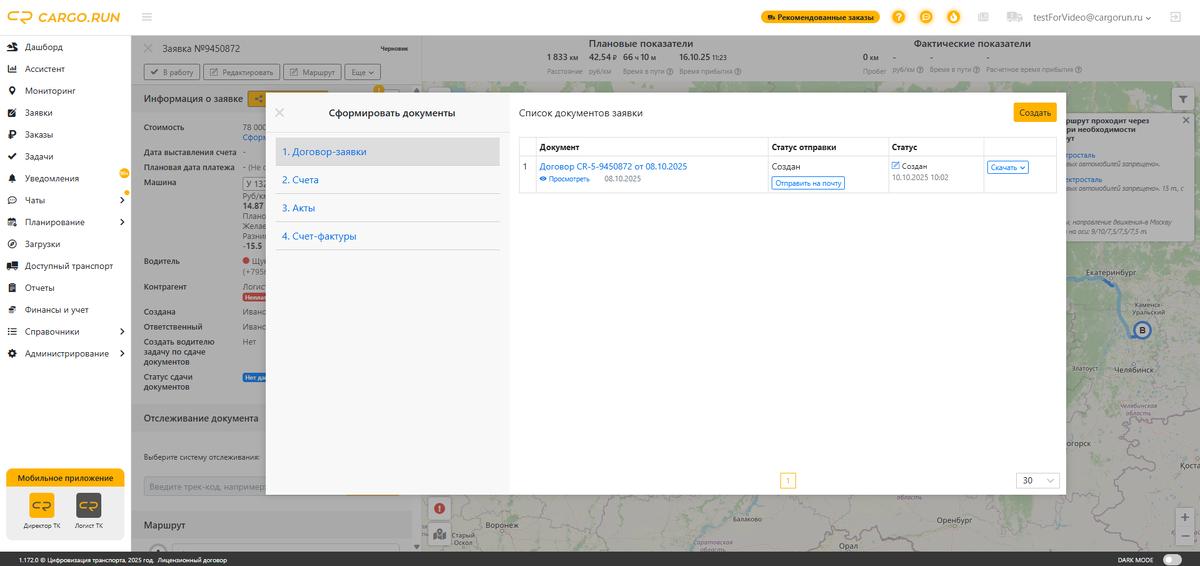1200x566 pixels.
Task: Click pagination page 1
Action: coord(788,481)
